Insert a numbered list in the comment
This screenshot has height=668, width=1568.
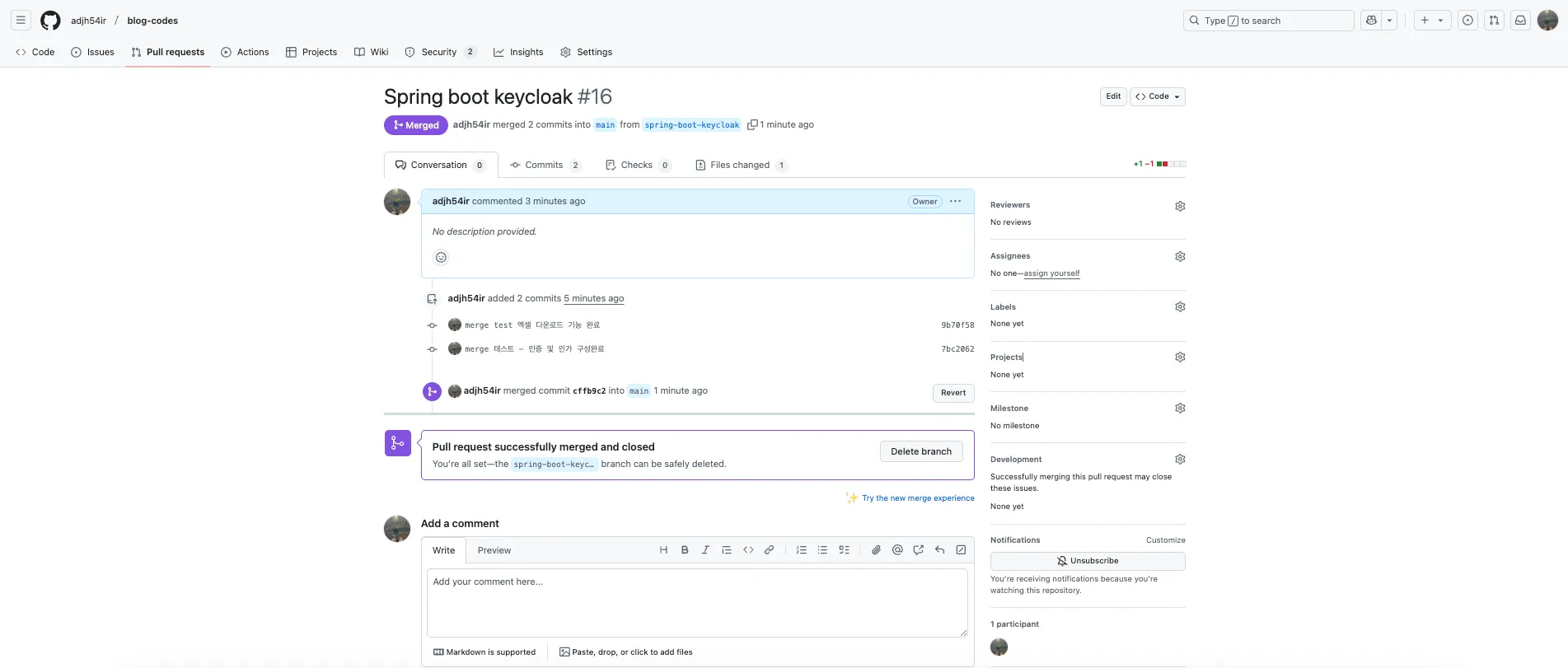[x=802, y=550]
